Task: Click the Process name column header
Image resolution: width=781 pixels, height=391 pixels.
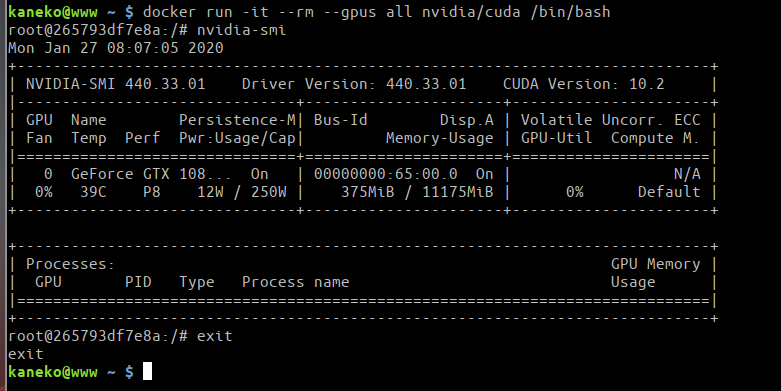Action: 295,282
